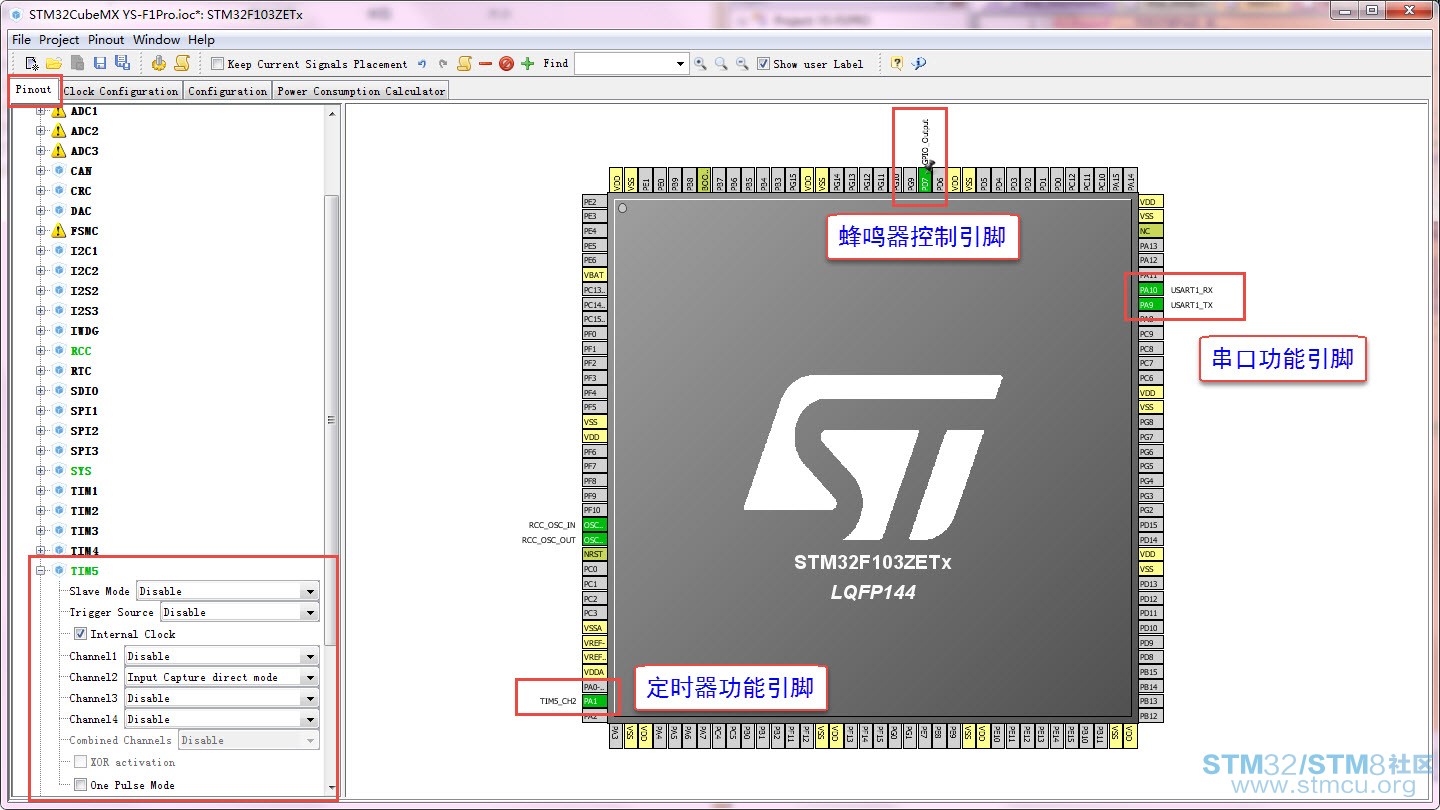The height and width of the screenshot is (810, 1440).
Task: Select the SPI1 tree item
Action: point(84,411)
